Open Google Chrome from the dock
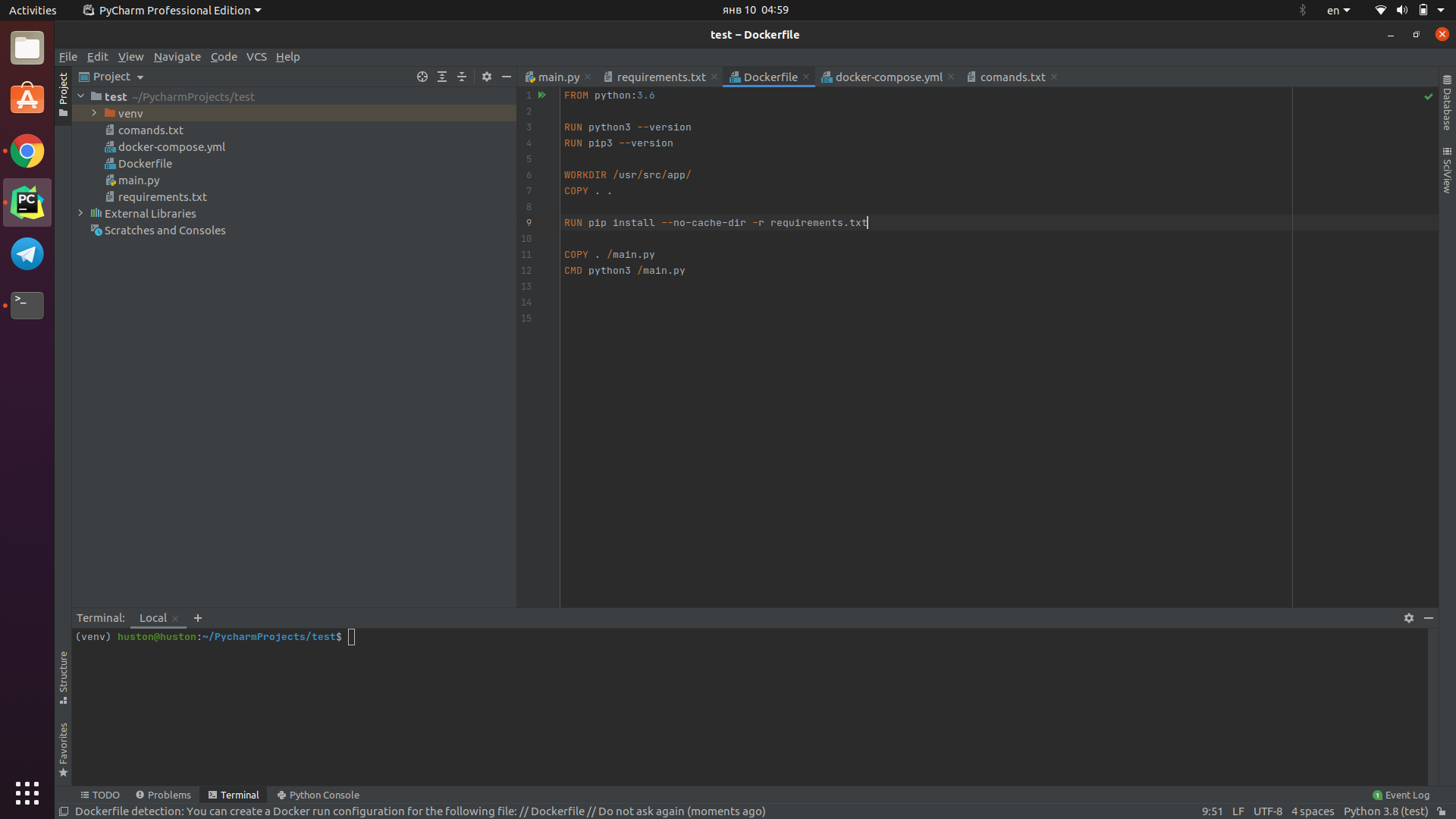 [x=27, y=152]
